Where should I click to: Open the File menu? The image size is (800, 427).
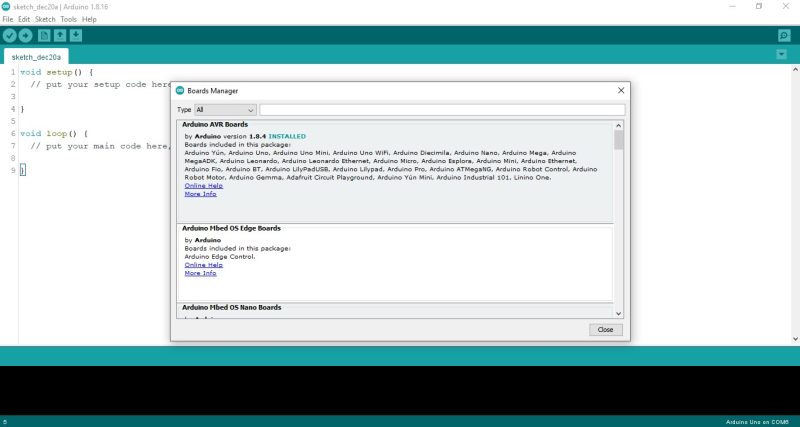click(x=8, y=19)
